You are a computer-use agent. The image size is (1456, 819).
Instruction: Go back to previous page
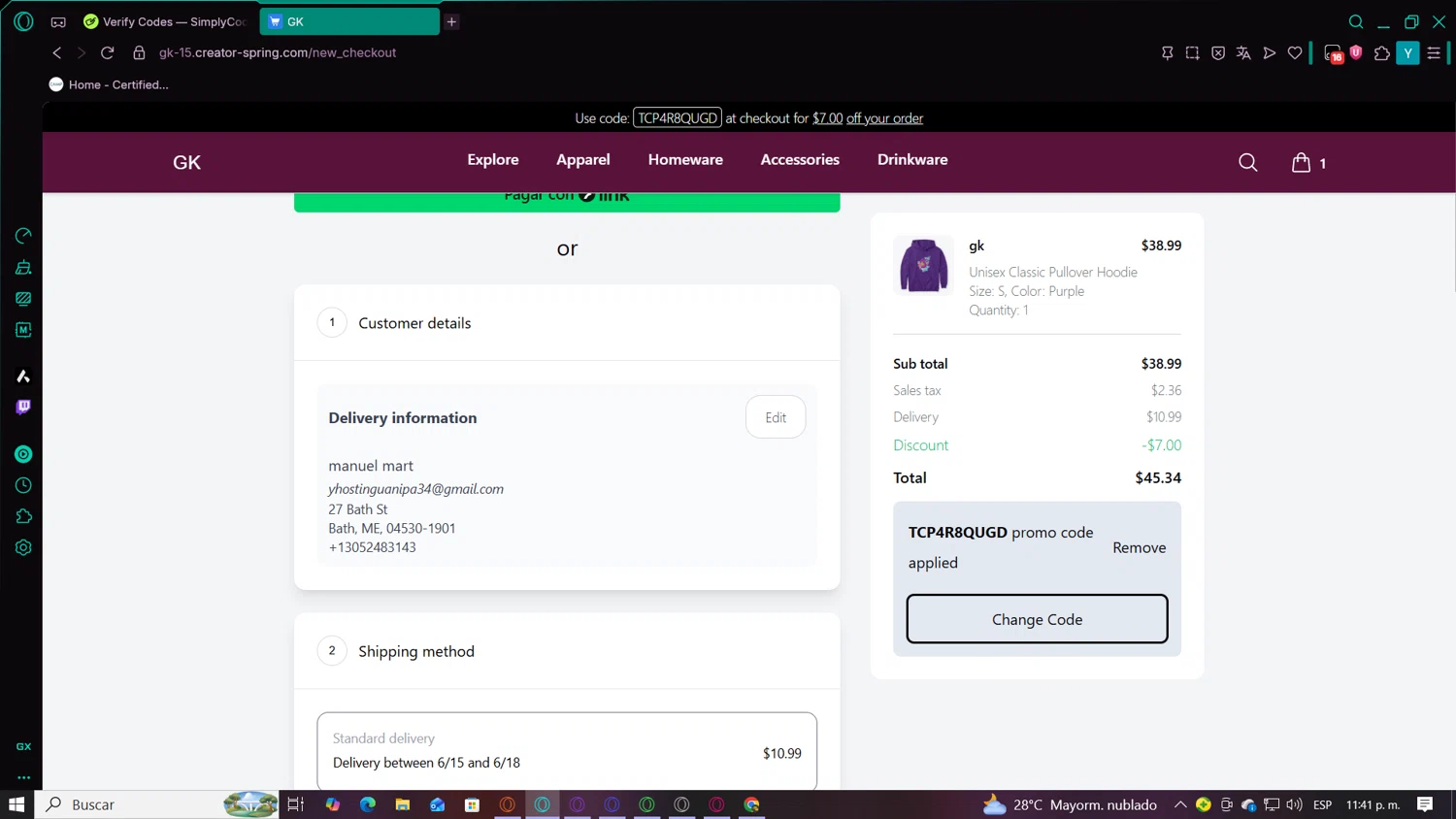coord(56,52)
